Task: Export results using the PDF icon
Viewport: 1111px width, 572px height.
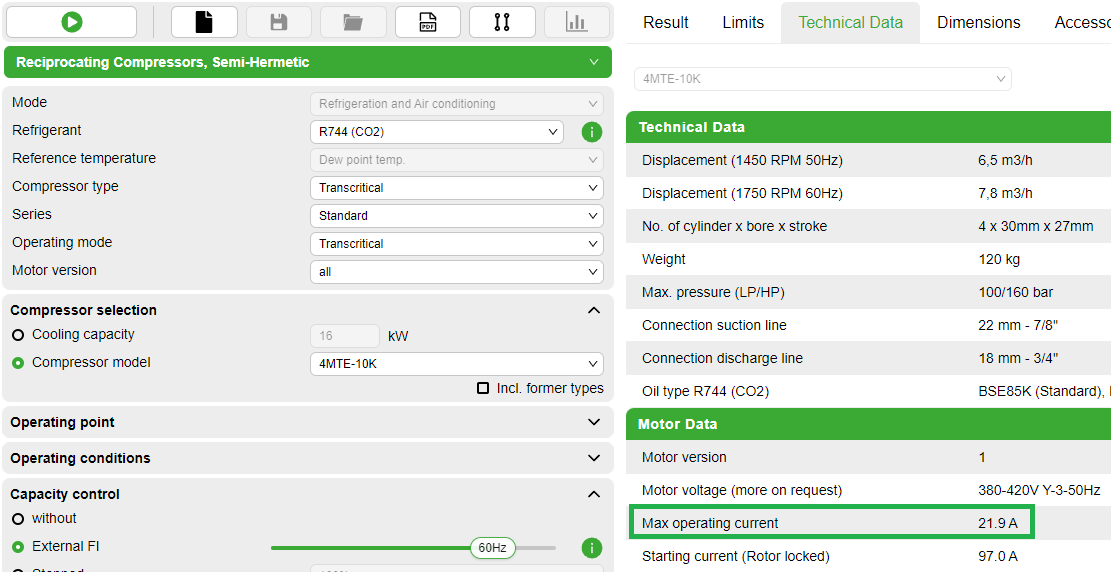Action: [428, 22]
